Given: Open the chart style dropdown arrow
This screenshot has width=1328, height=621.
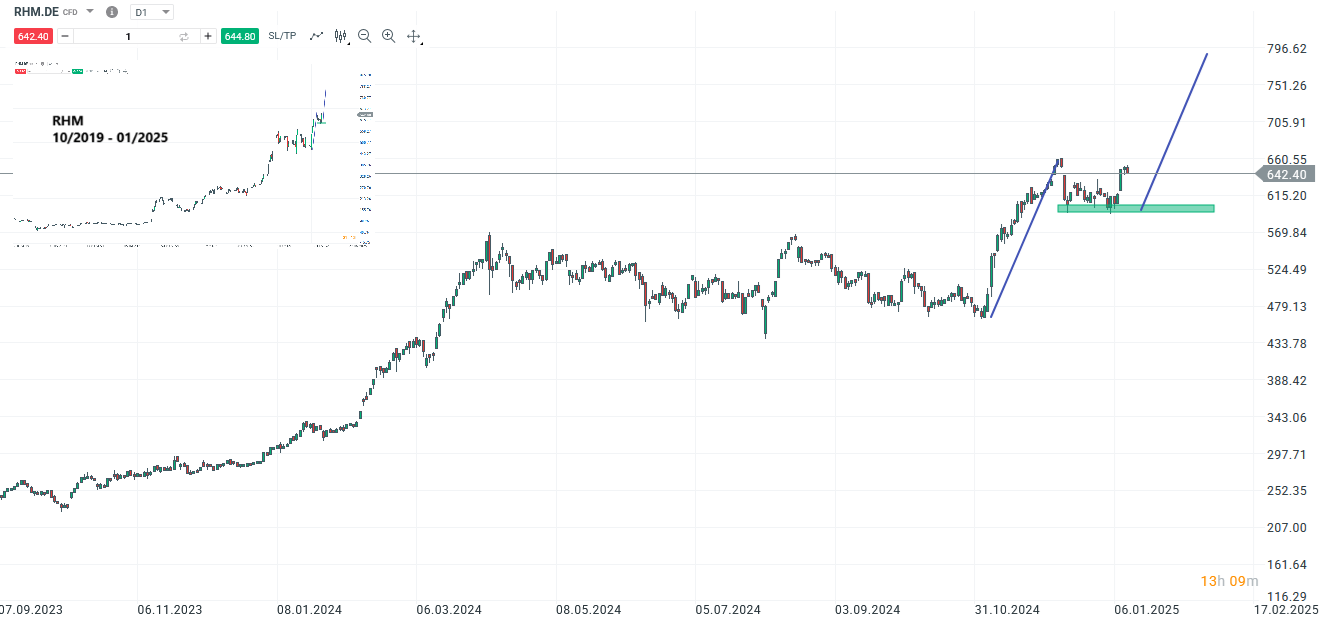Looking at the screenshot, I should pyautogui.click(x=349, y=43).
